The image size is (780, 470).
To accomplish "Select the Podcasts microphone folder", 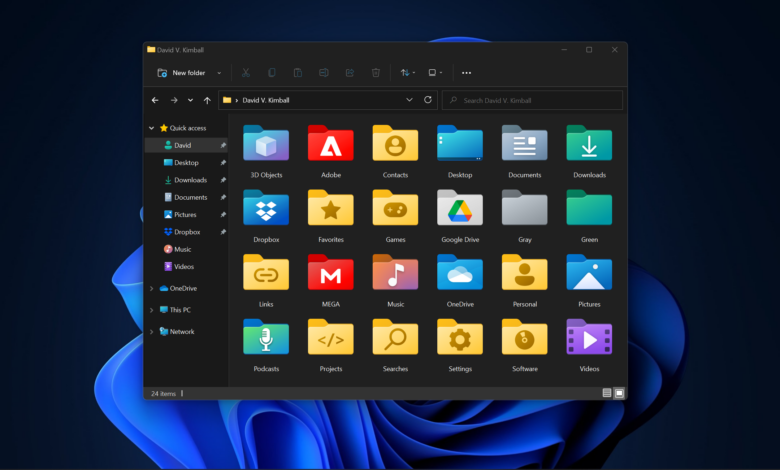I will point(266,337).
